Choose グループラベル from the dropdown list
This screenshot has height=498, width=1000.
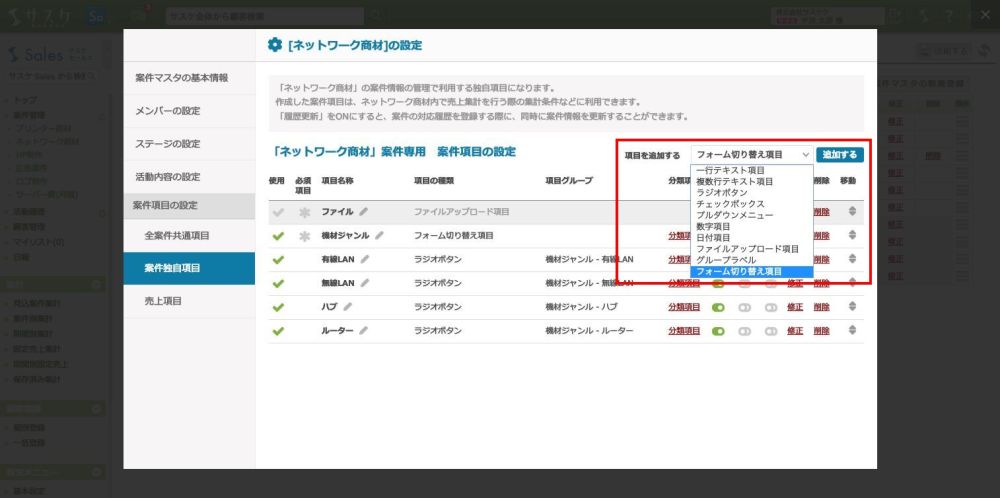click(x=751, y=260)
